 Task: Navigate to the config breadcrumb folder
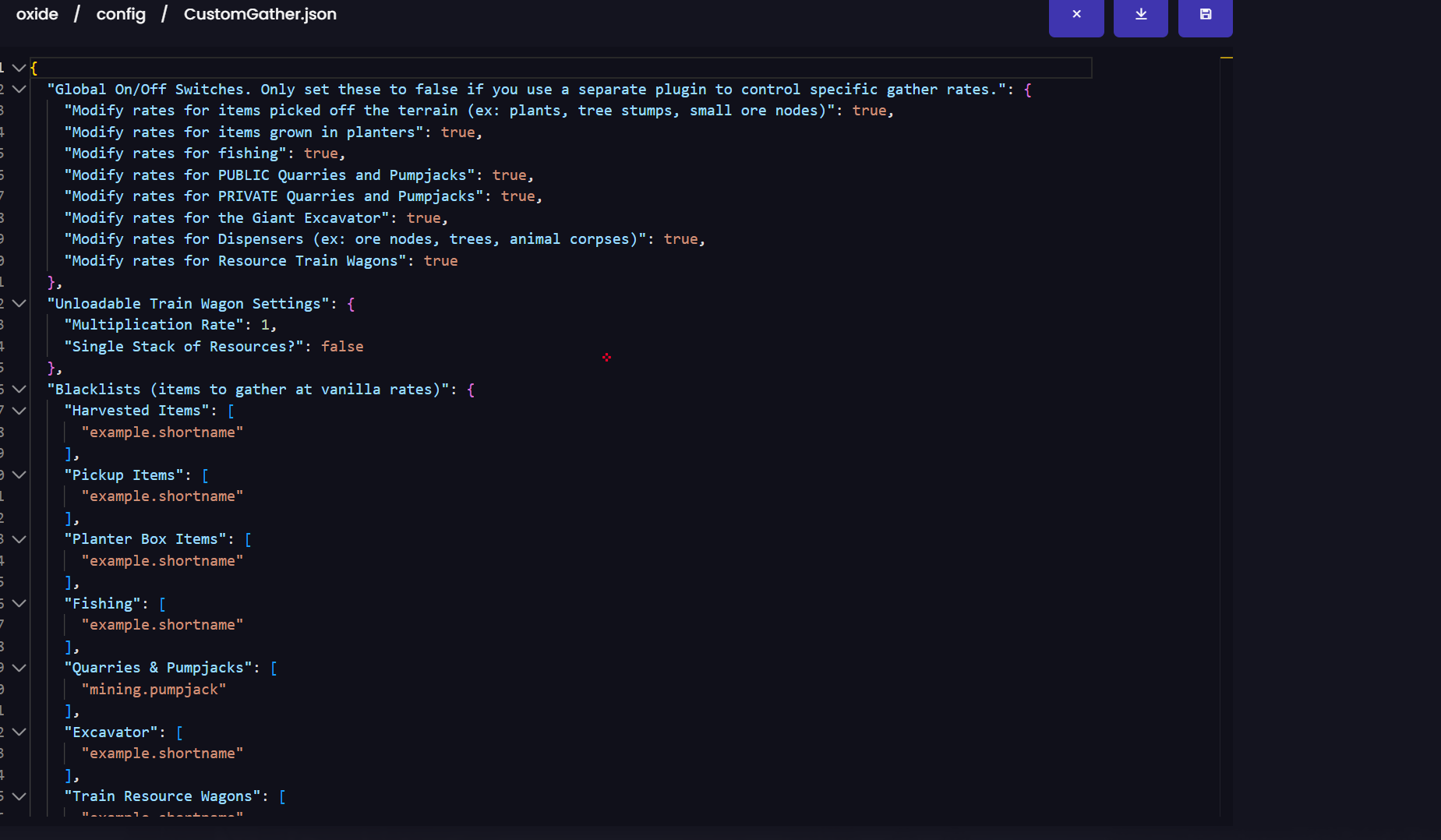[x=121, y=14]
